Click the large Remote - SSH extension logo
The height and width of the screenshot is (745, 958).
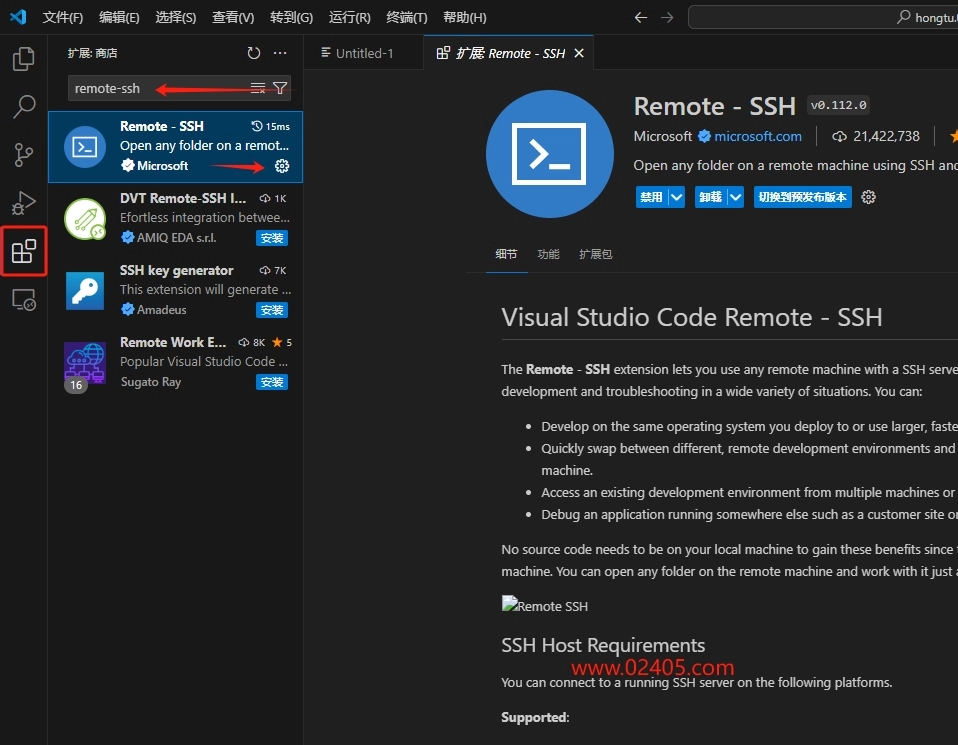click(549, 153)
